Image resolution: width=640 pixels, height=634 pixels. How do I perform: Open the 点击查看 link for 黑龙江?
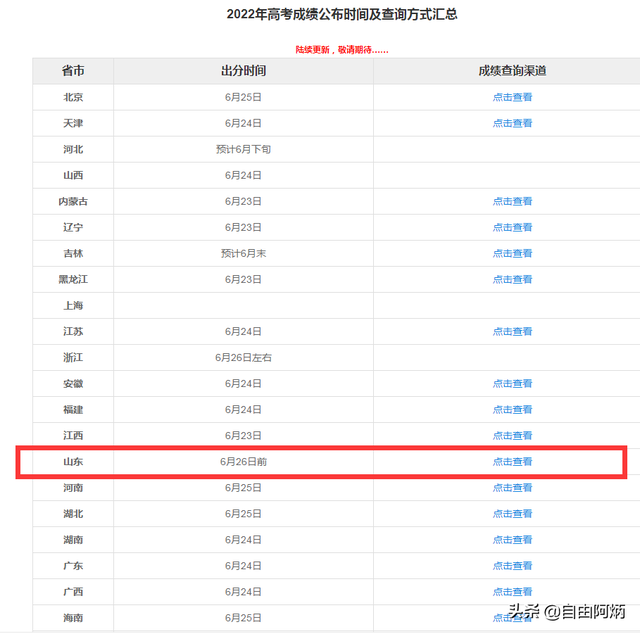click(x=512, y=280)
